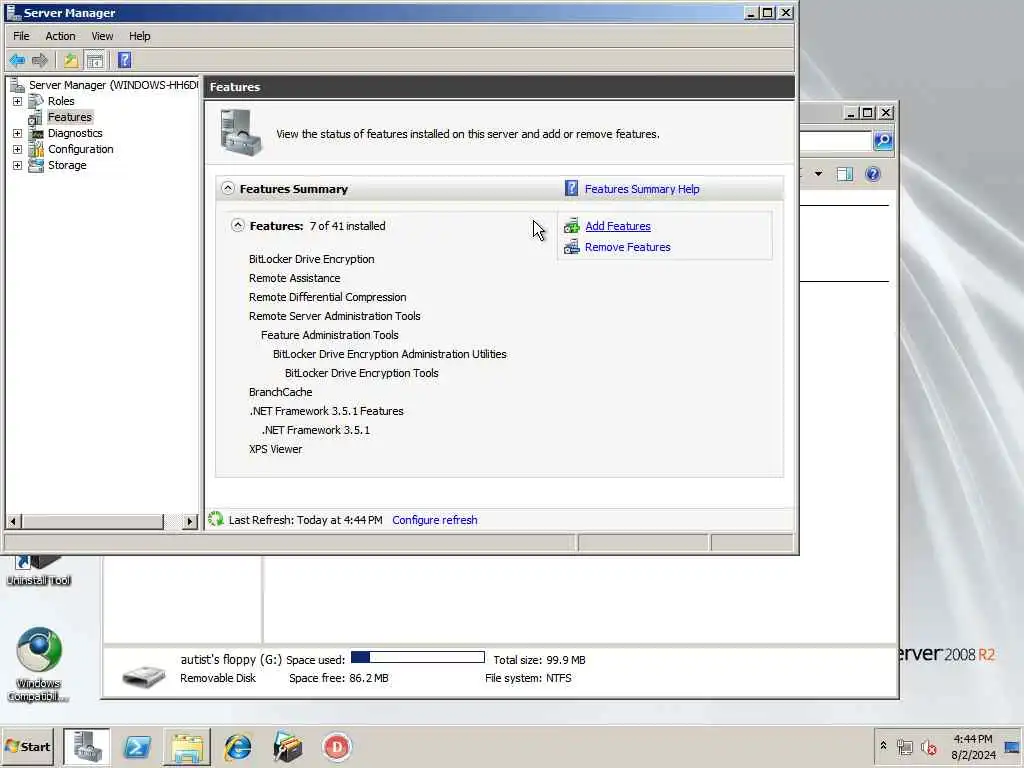Click the Start button
Image resolution: width=1024 pixels, height=768 pixels.
point(27,746)
